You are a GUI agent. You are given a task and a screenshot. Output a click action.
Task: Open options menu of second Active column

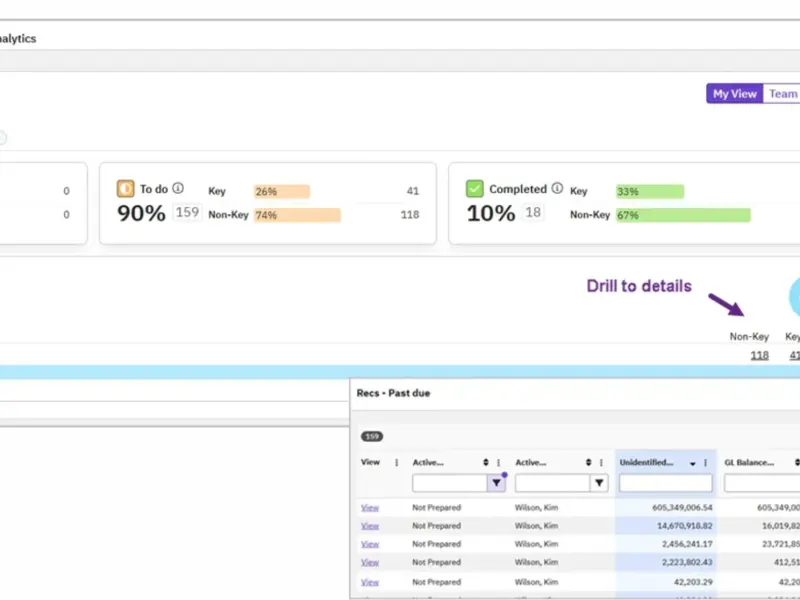pyautogui.click(x=601, y=462)
